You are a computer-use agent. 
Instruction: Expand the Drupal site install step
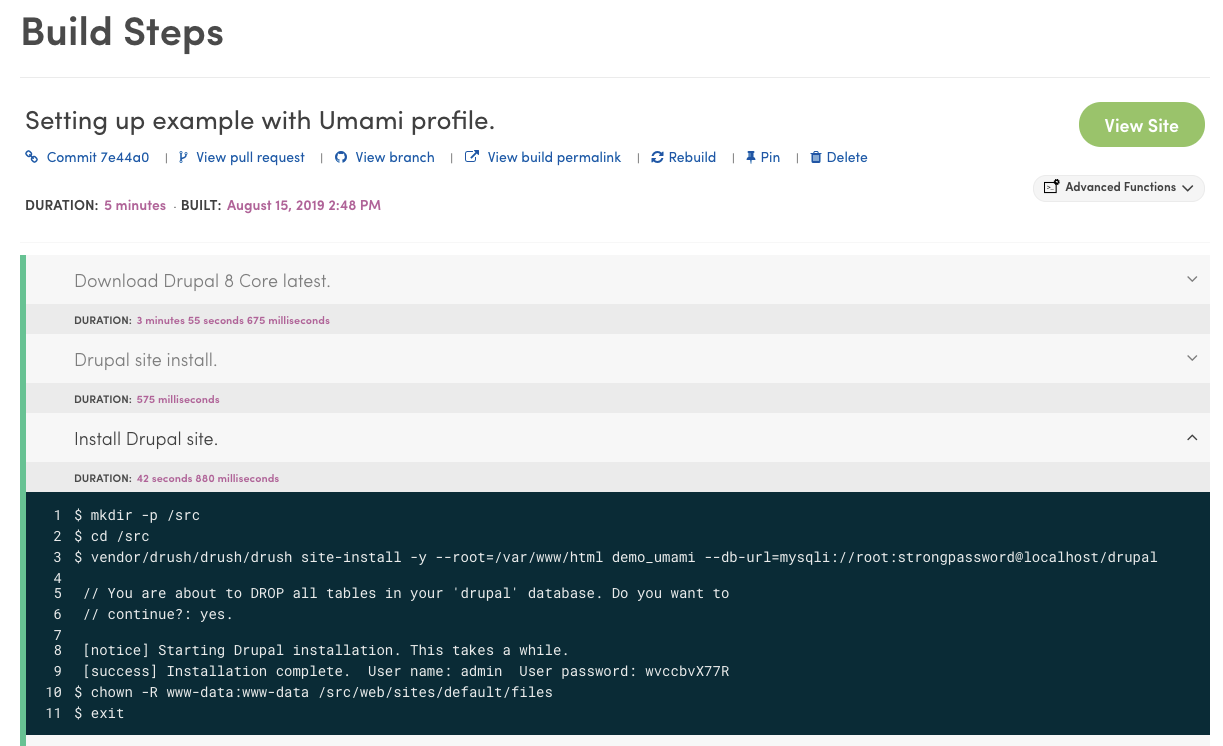tap(1191, 357)
